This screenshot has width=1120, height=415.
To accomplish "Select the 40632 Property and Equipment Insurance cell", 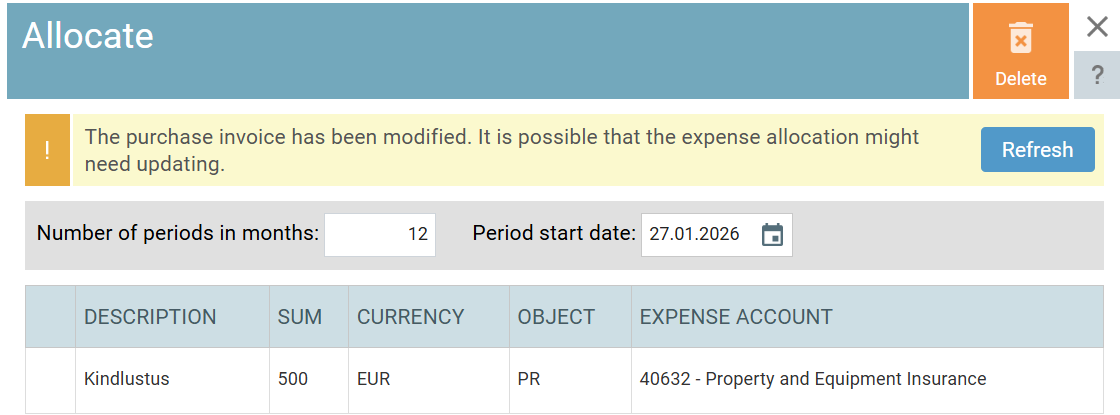I will 867,379.
